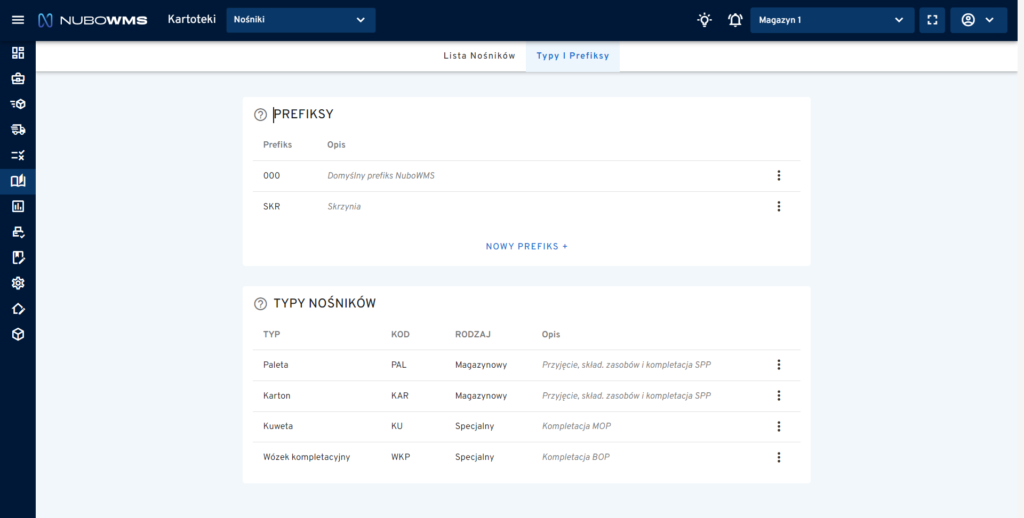Click NOWY PREFIKS + button
This screenshot has width=1024, height=518.
(x=526, y=246)
